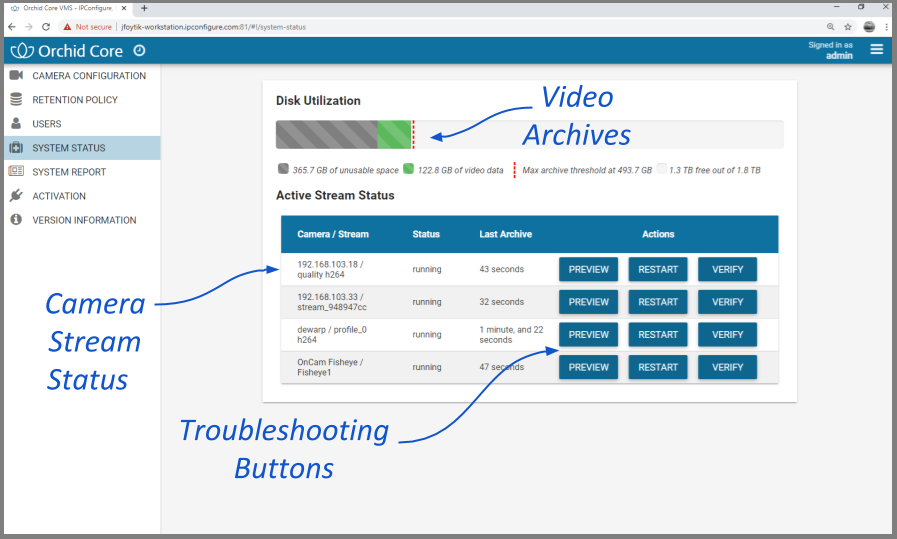The image size is (897, 539).
Task: Click the Orchid Core logo icon
Action: [22, 51]
